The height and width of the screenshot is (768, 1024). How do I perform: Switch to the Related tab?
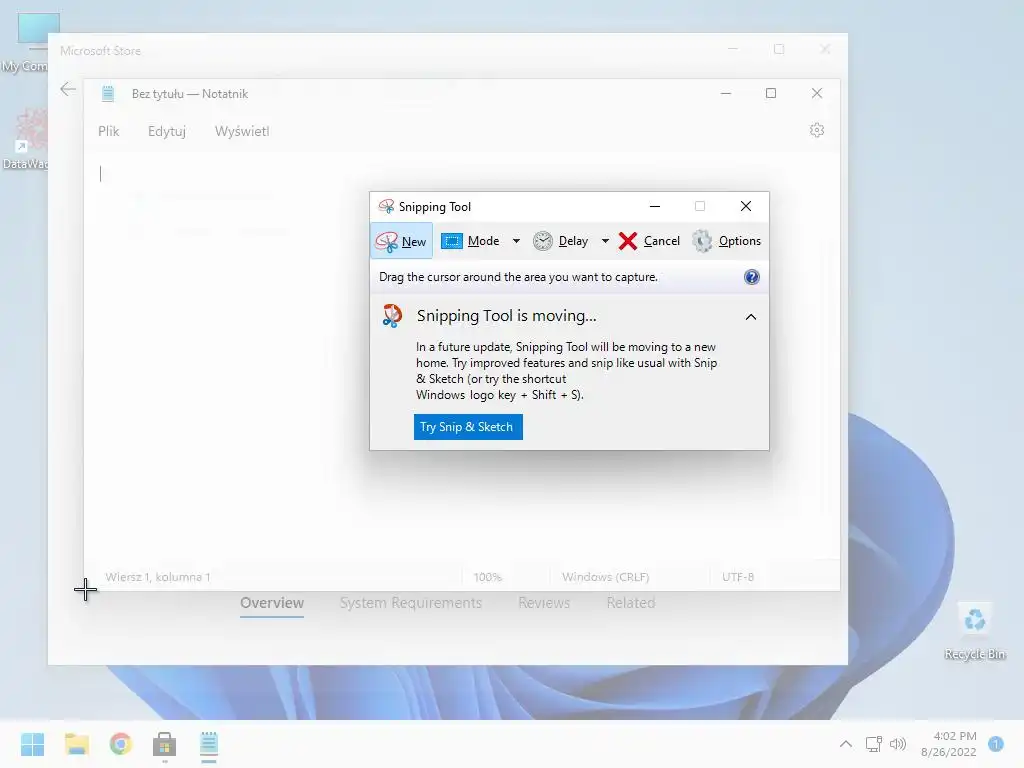[x=631, y=603]
